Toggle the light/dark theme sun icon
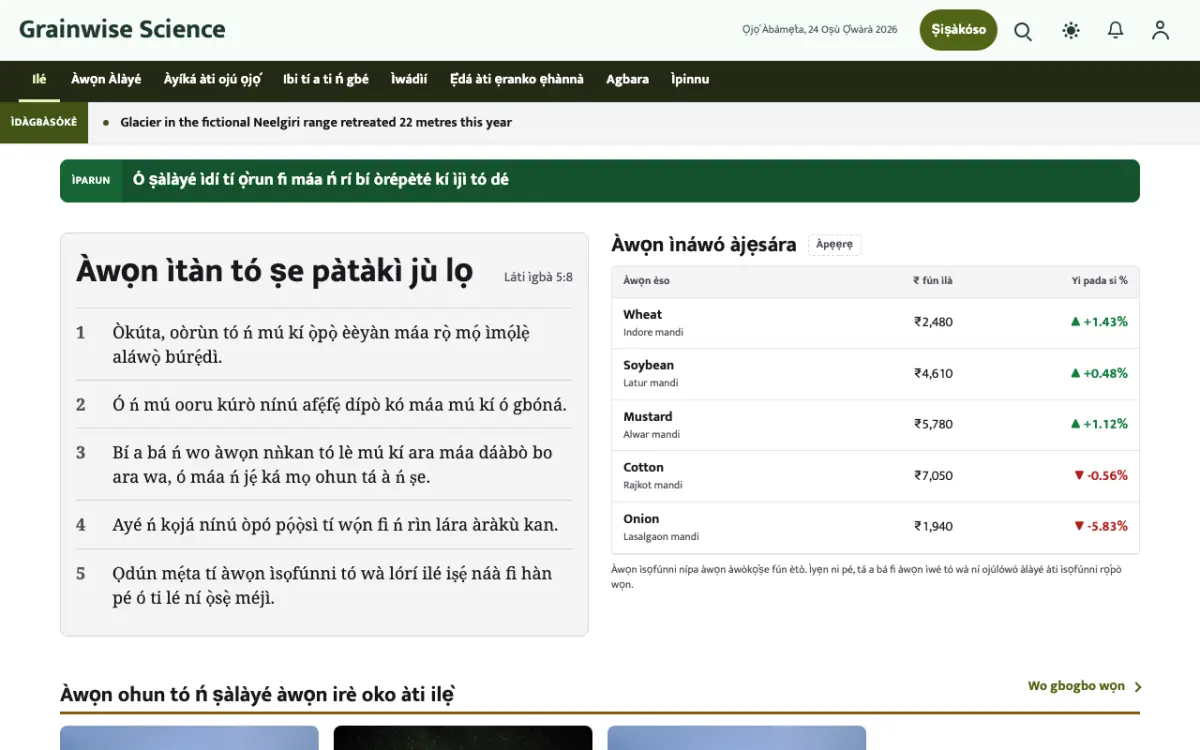Screen dimensions: 1200x750 (1071, 31)
